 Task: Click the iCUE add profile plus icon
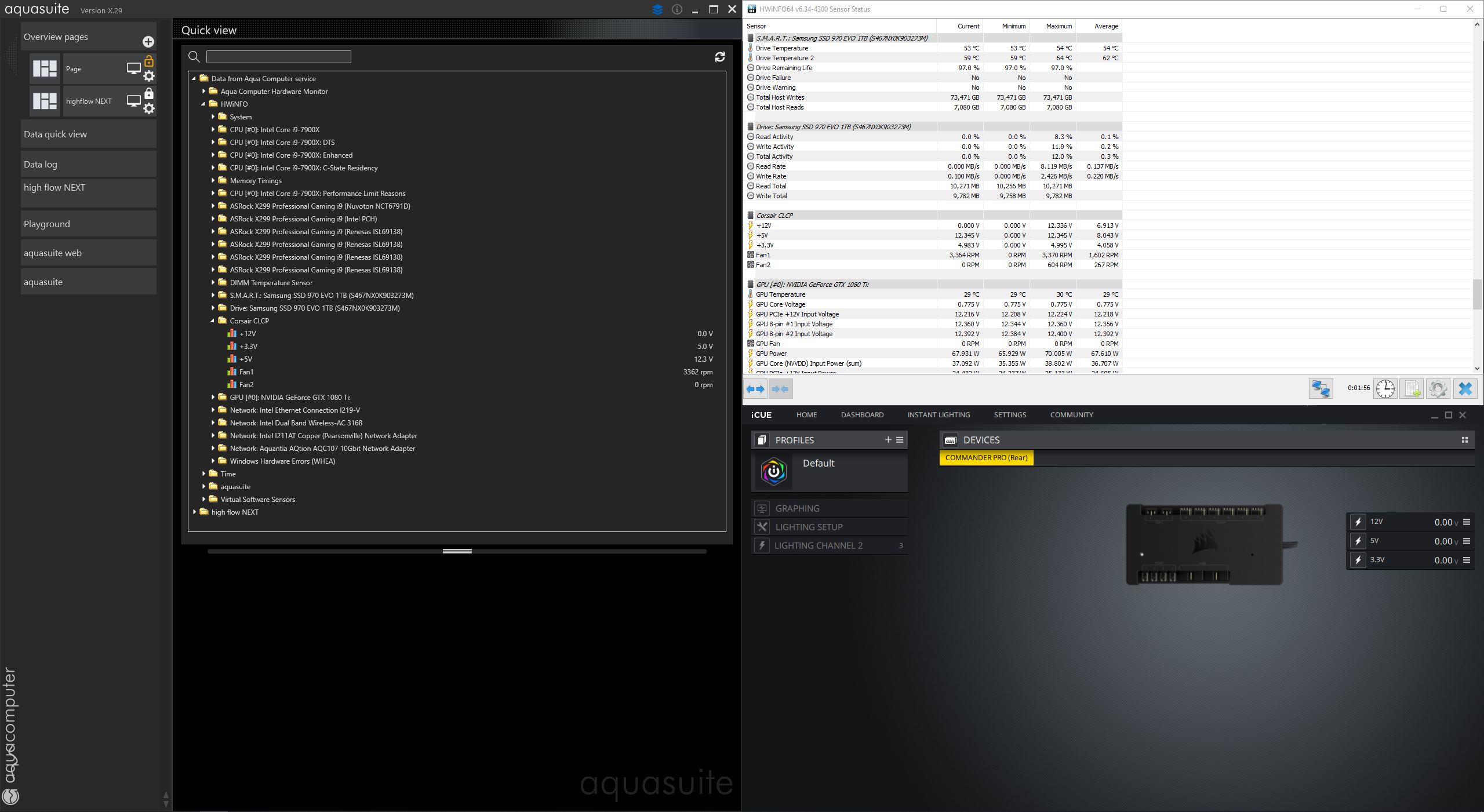click(x=888, y=440)
